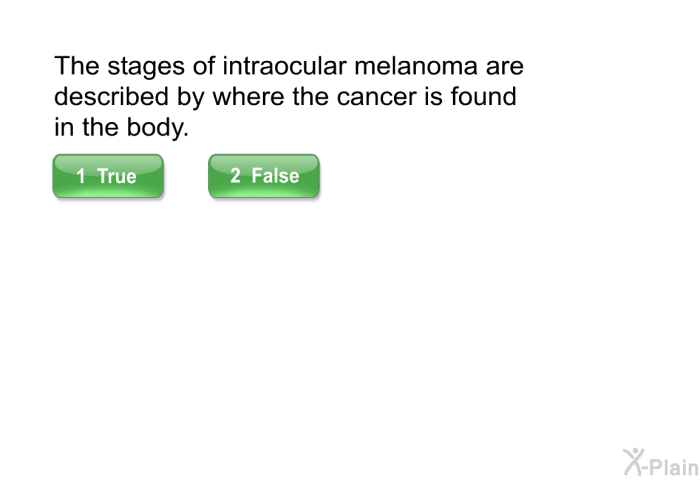Click the quiz question text
Image resolution: width=700 pixels, height=480 pixels.
(289, 96)
